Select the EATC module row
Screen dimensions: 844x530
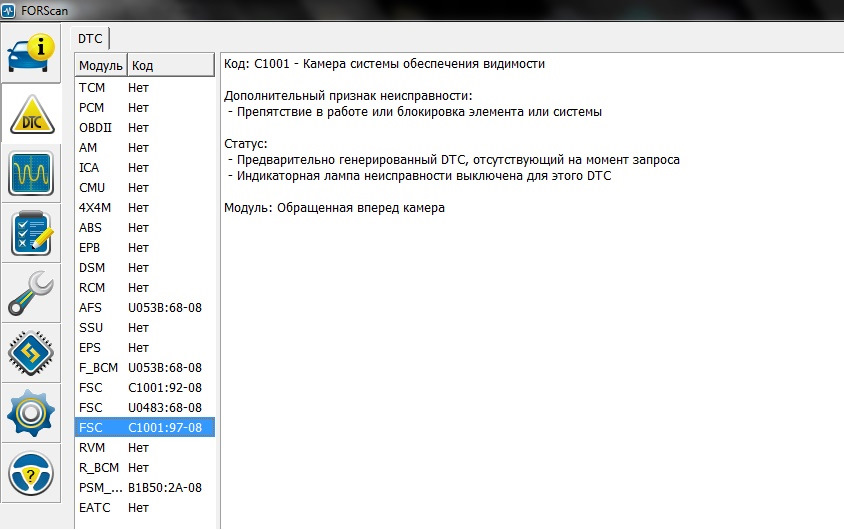tap(145, 507)
